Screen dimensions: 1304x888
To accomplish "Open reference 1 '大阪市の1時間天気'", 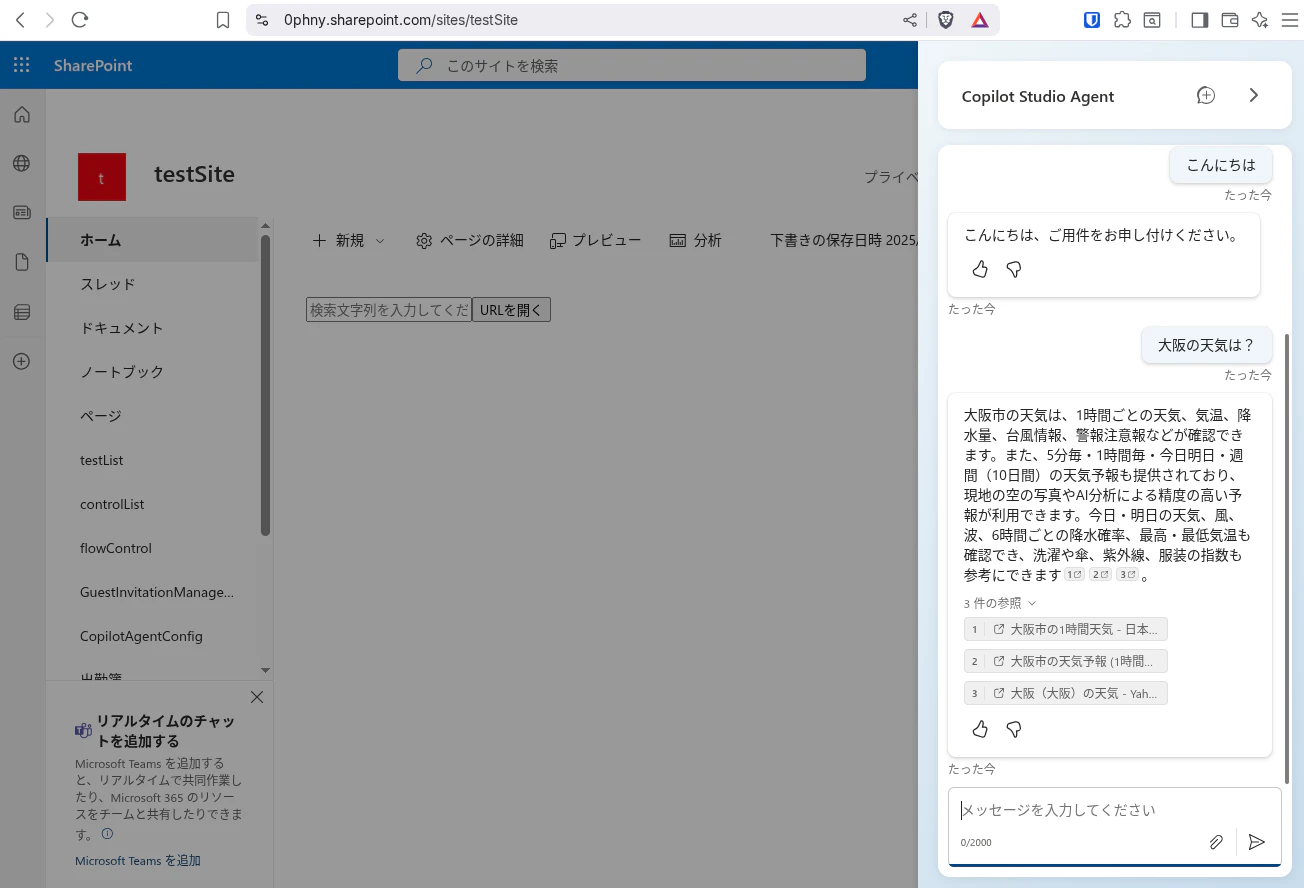I will tap(1065, 629).
